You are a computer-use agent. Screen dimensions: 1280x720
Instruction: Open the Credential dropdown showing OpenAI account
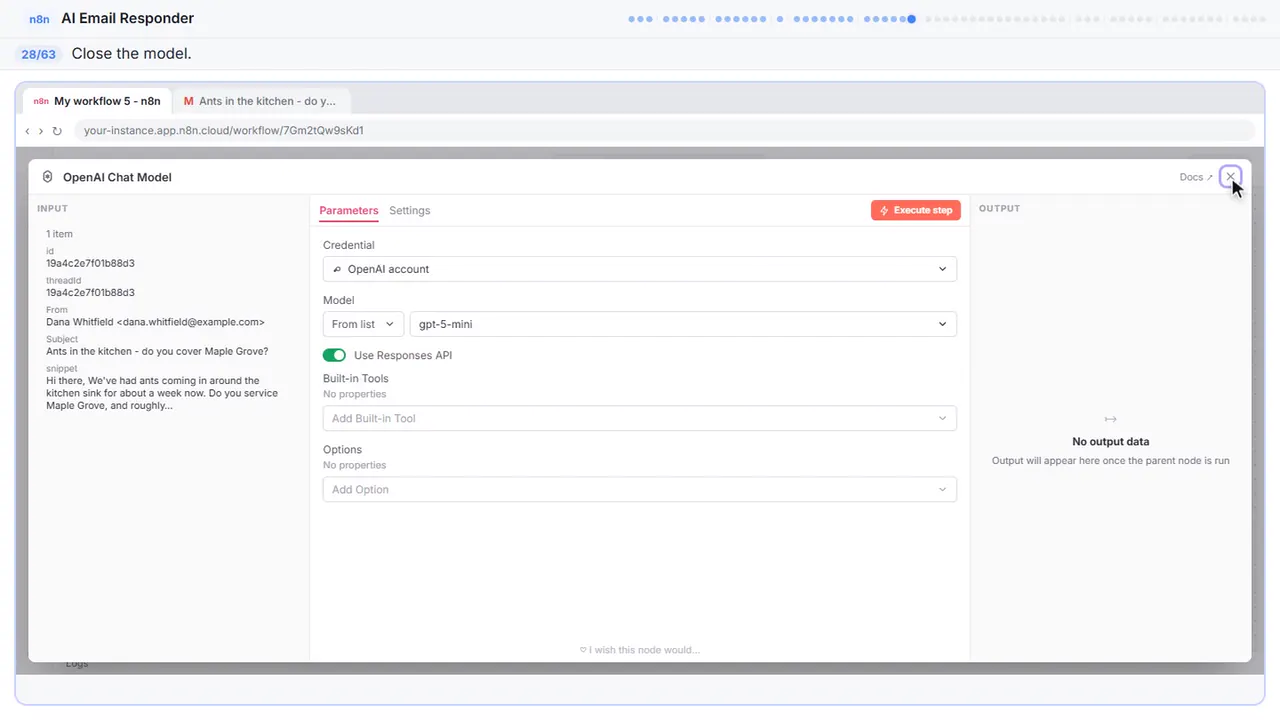click(640, 269)
